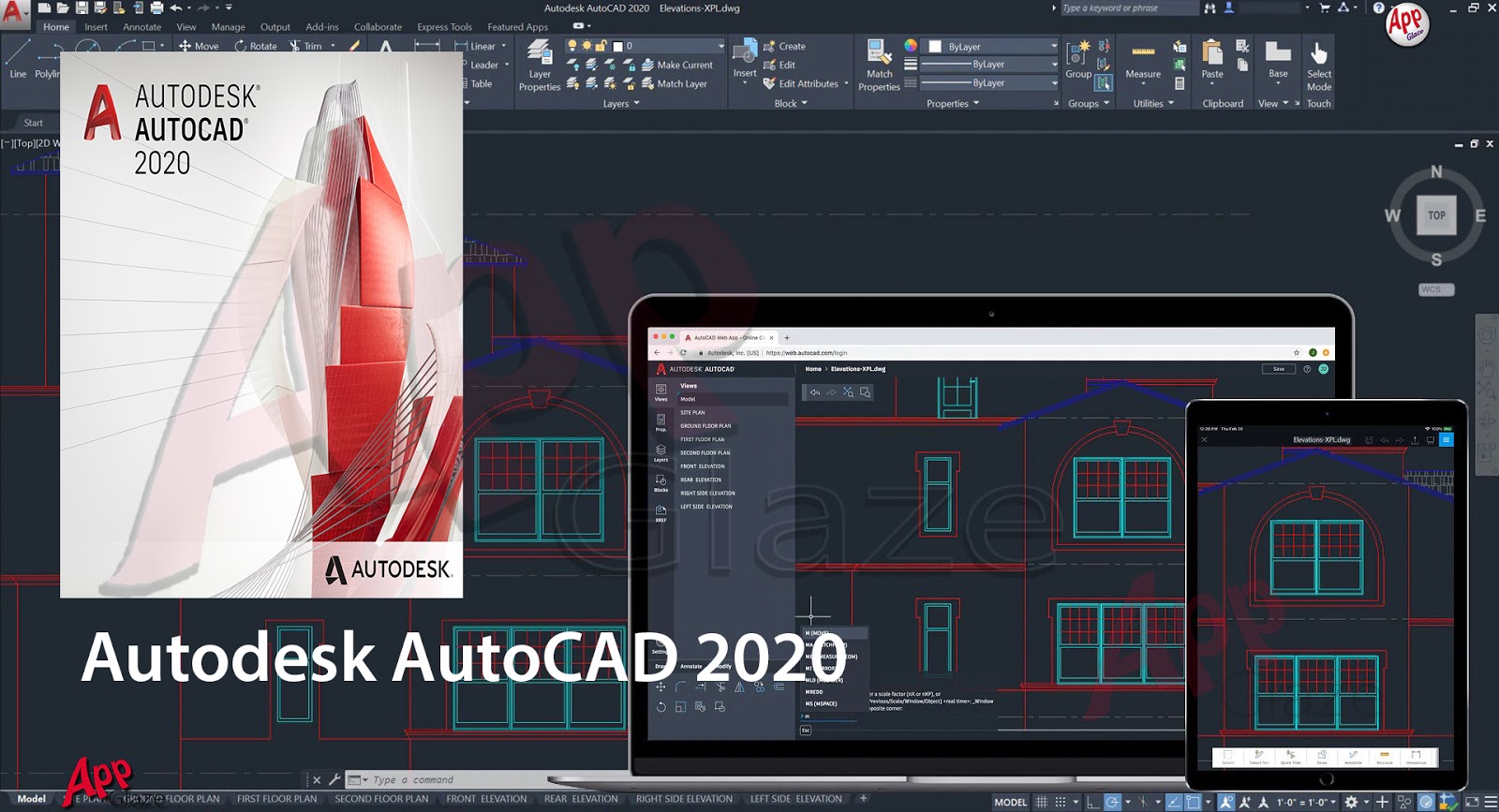Click the Line tool
The image size is (1499, 812).
(x=18, y=58)
